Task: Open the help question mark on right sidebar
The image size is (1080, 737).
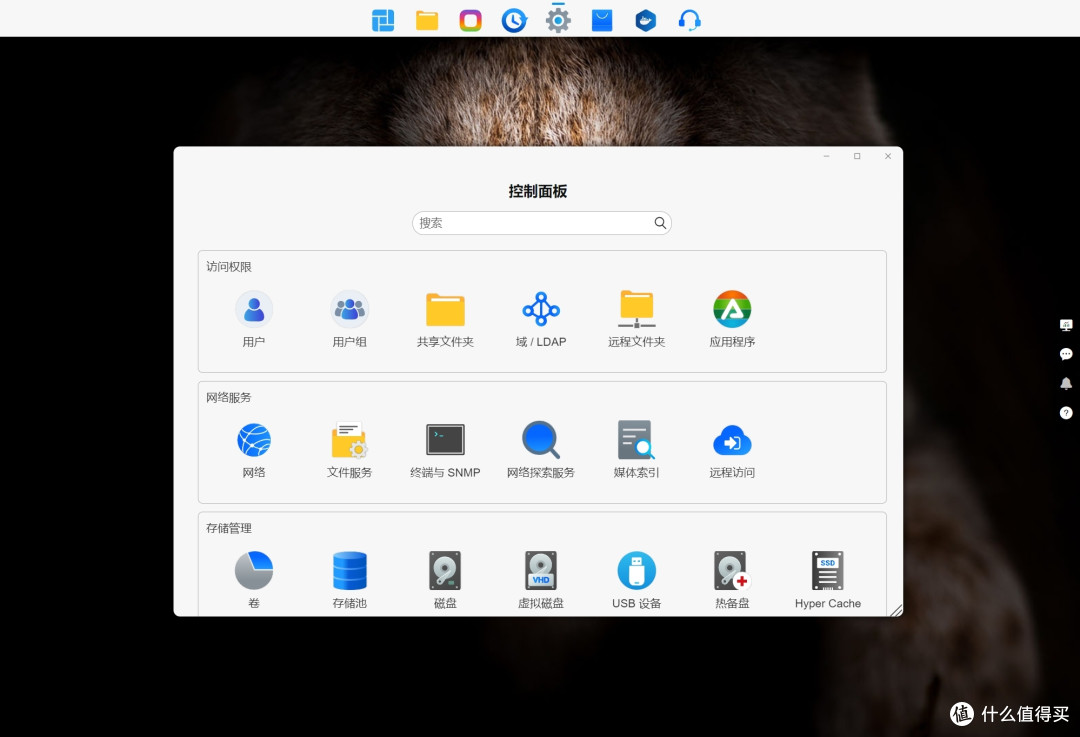Action: (x=1066, y=413)
